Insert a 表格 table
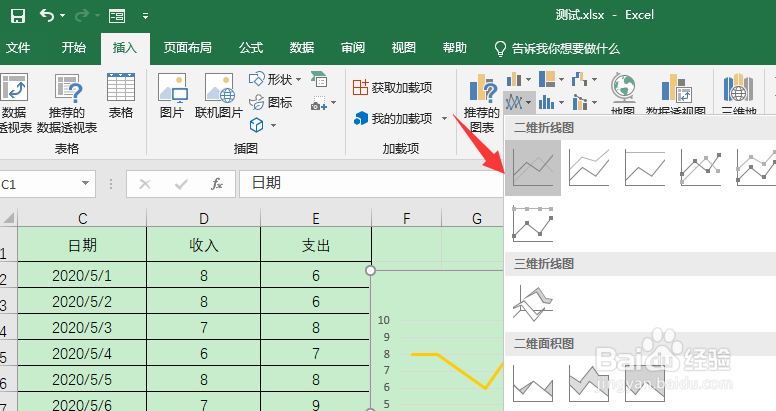The image size is (776, 411). point(121,96)
